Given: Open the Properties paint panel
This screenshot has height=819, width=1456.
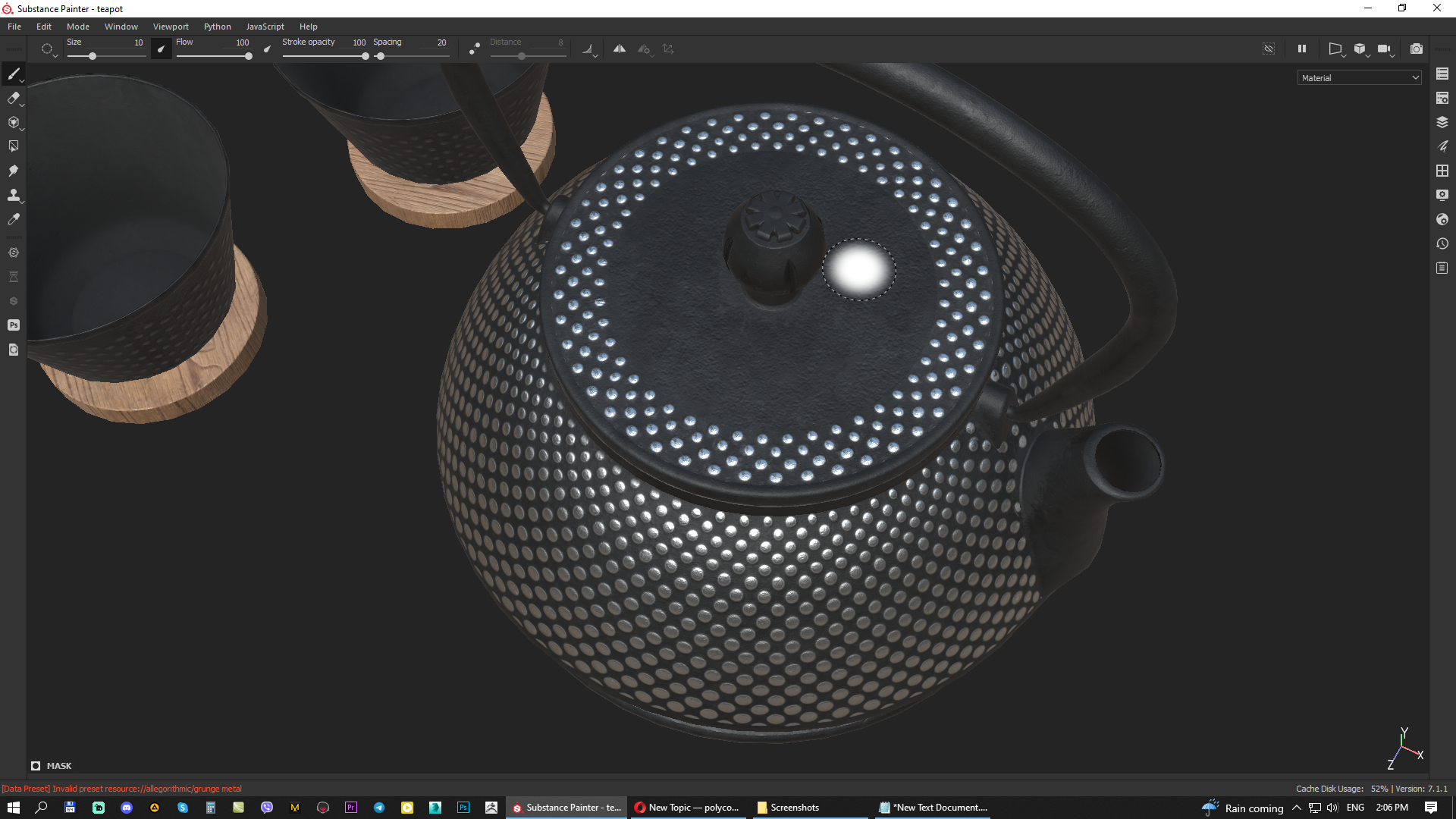Looking at the screenshot, I should pyautogui.click(x=1442, y=146).
